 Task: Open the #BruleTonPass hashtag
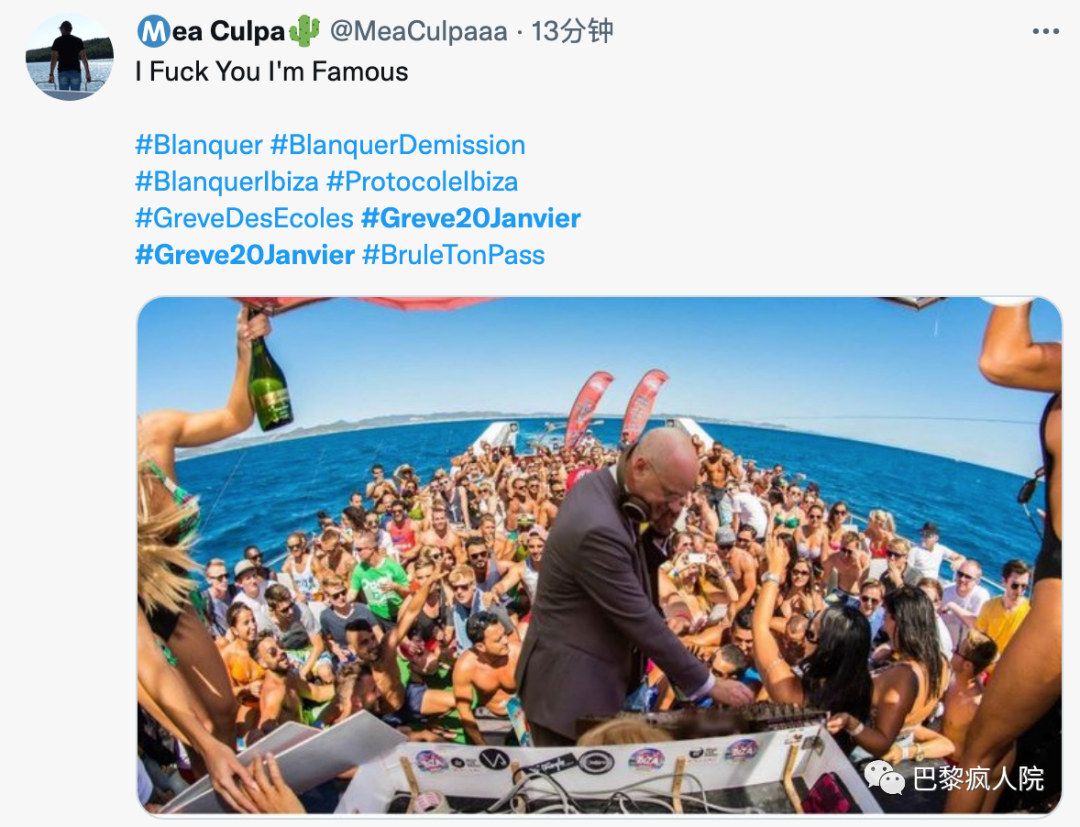coord(453,255)
